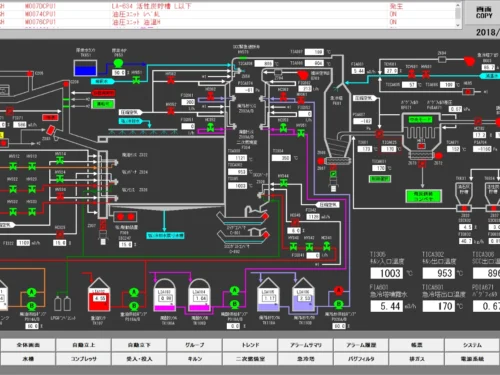Click the green valve on the cyan water line
Image resolution: width=500 pixels, height=375 pixels.
pos(136,80)
